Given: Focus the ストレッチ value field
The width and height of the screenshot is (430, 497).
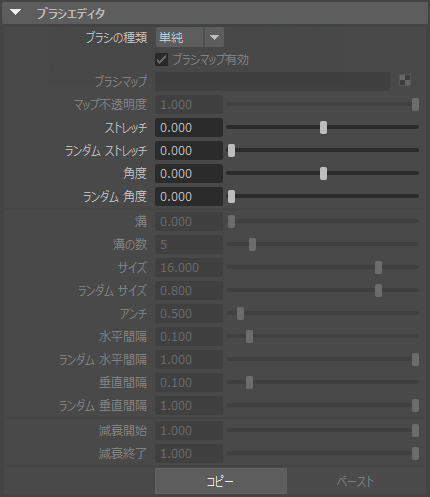Looking at the screenshot, I should tap(189, 127).
